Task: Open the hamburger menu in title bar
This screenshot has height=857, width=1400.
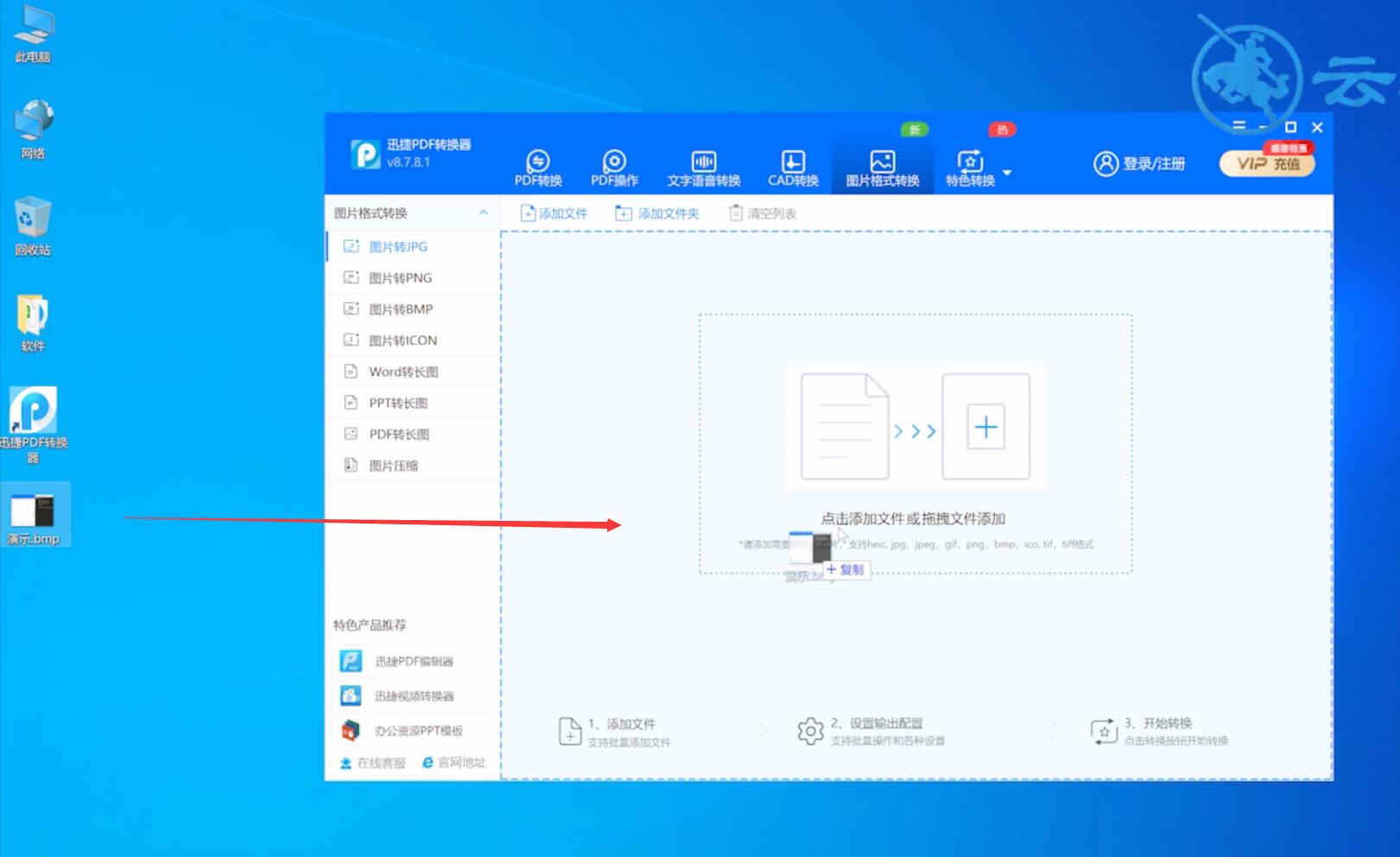Action: (x=1239, y=126)
